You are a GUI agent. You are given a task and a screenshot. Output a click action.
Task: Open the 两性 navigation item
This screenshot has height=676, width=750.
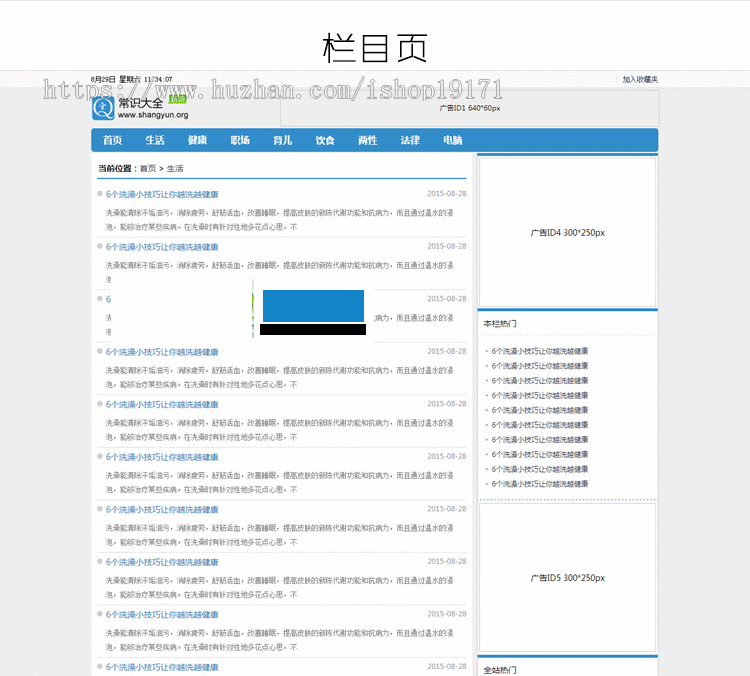pos(367,140)
